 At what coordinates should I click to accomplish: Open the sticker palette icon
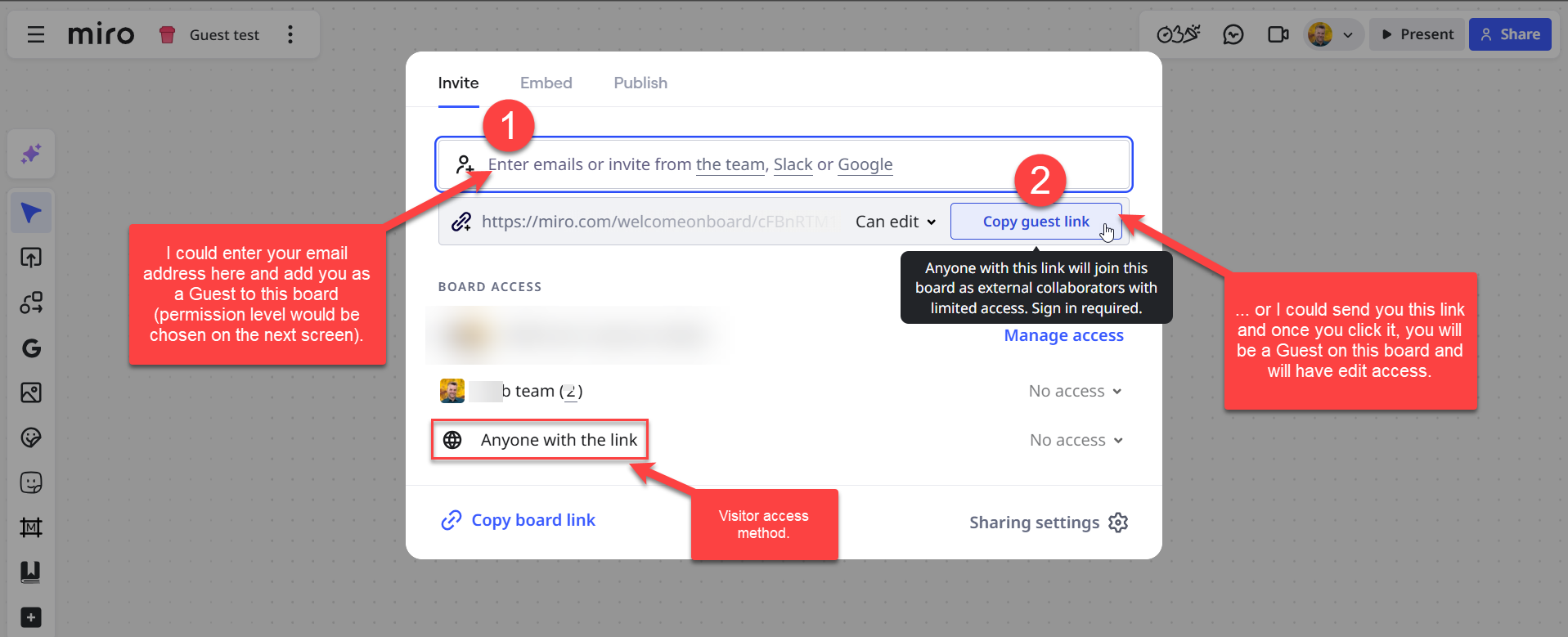pyautogui.click(x=31, y=437)
